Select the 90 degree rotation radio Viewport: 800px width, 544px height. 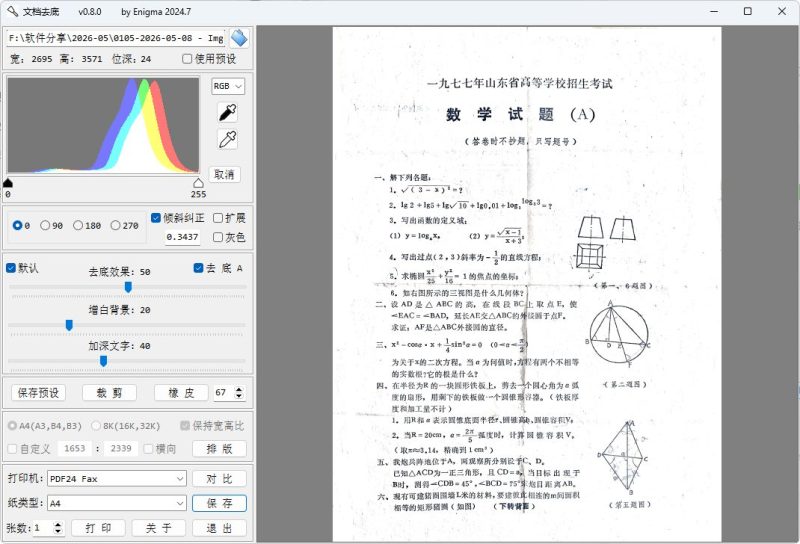tap(45, 225)
